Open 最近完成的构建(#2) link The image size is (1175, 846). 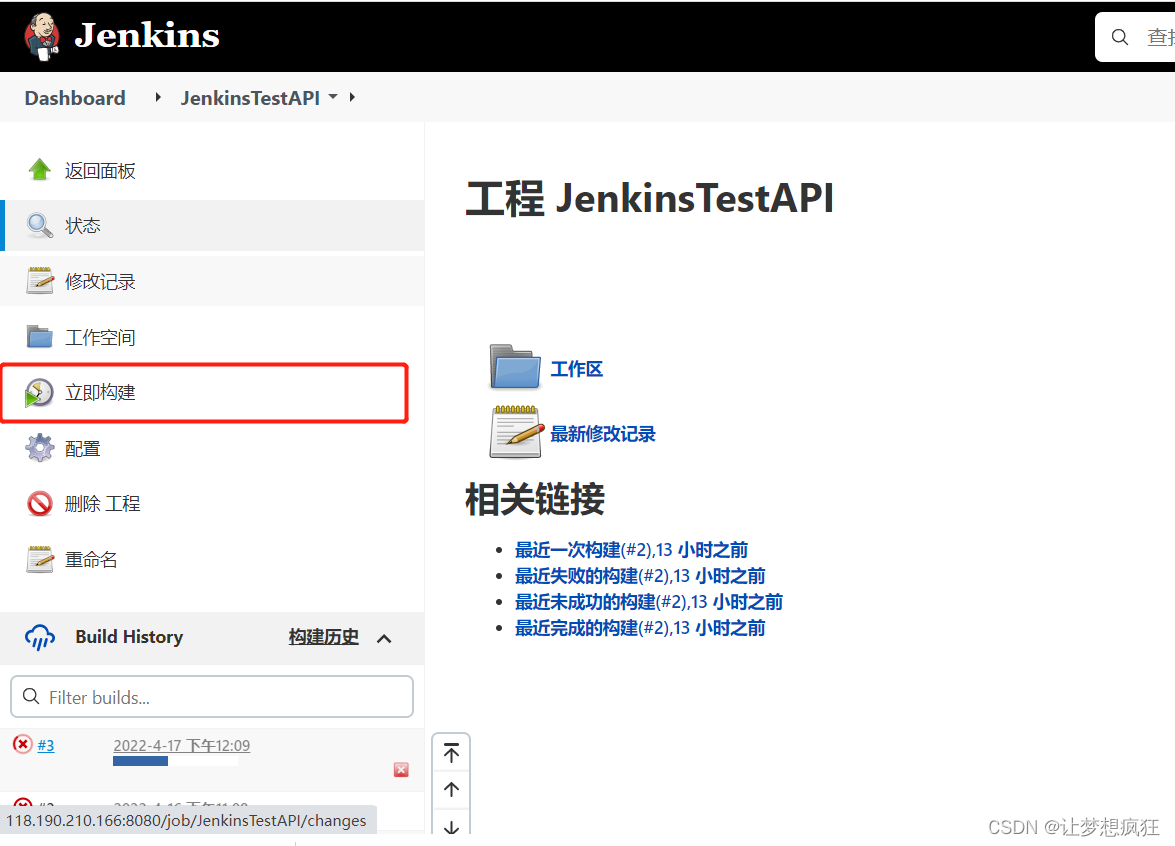click(640, 628)
